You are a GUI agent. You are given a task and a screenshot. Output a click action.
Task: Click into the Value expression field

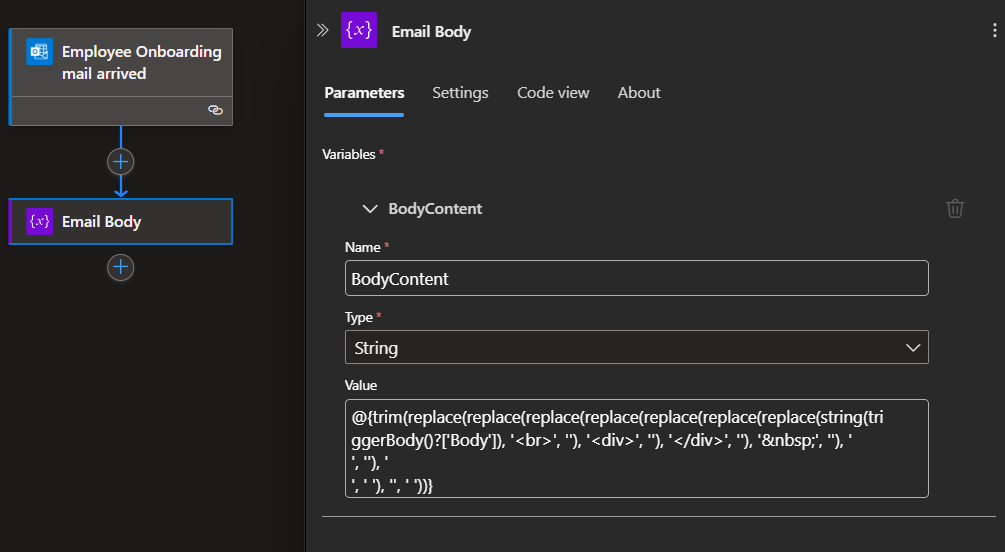point(636,448)
